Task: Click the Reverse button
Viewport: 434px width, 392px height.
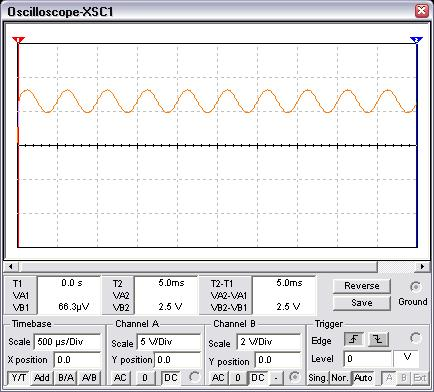Action: tap(362, 286)
